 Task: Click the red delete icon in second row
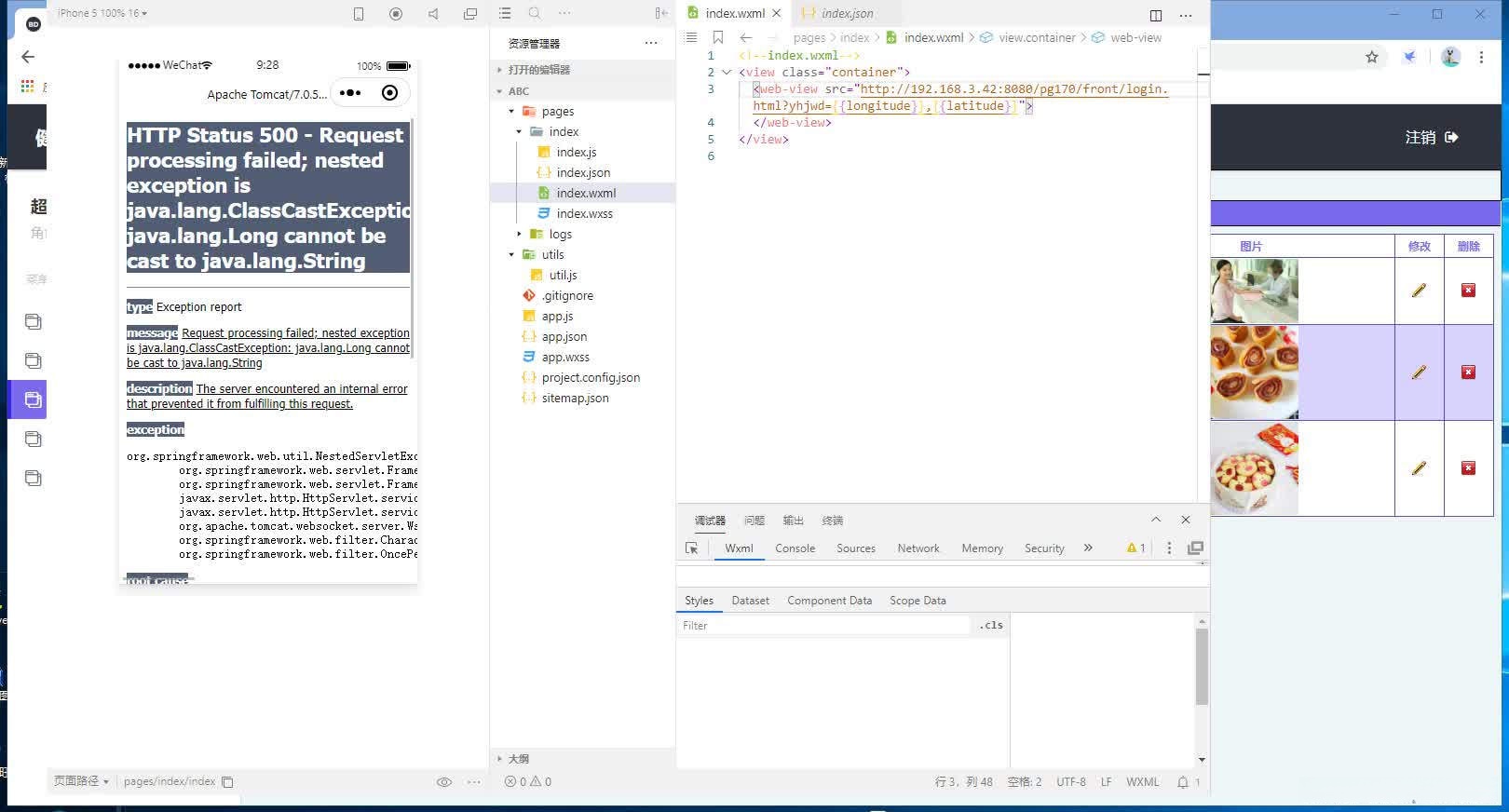pyautogui.click(x=1468, y=372)
